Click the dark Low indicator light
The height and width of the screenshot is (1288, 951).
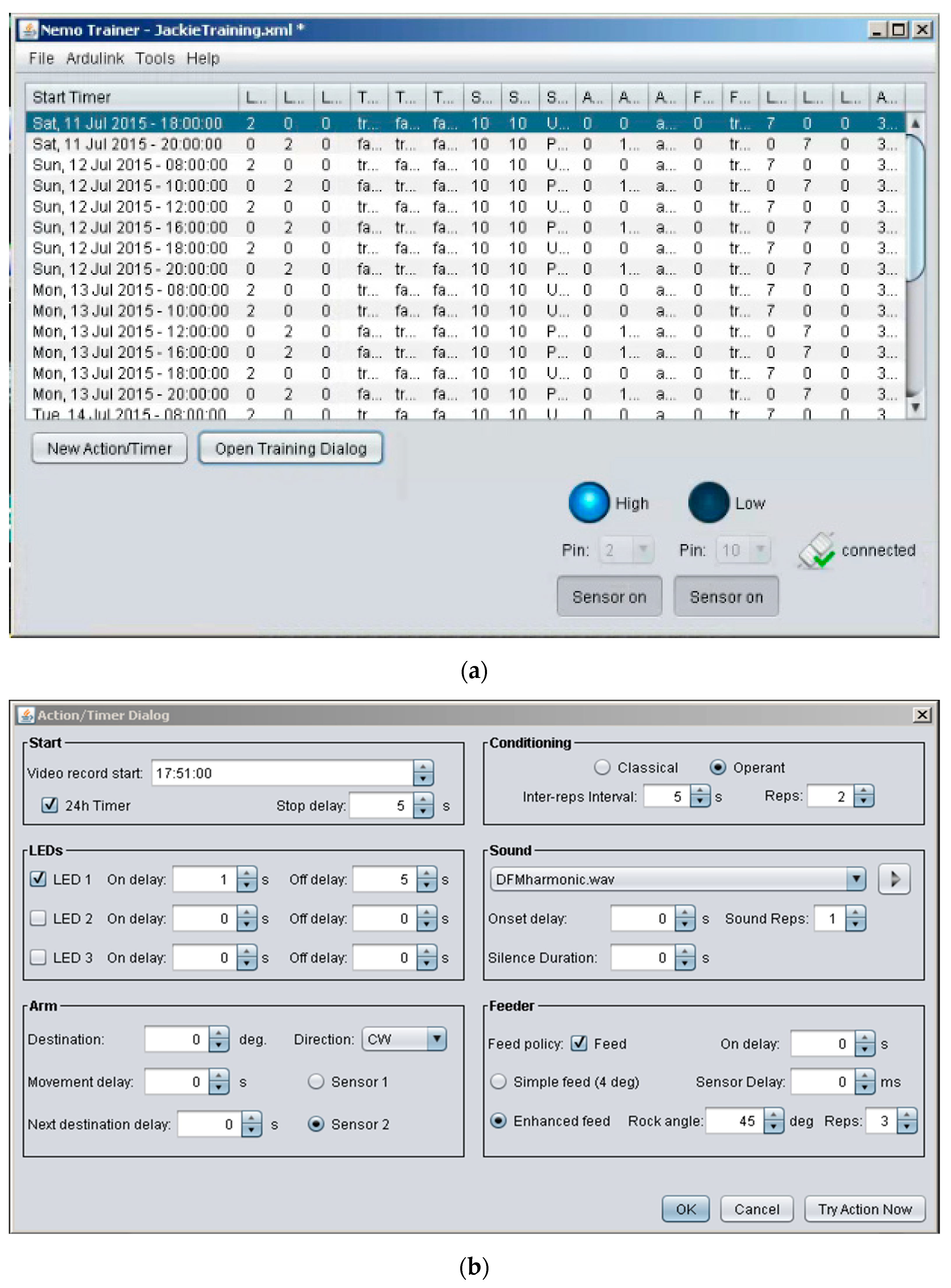(x=708, y=502)
